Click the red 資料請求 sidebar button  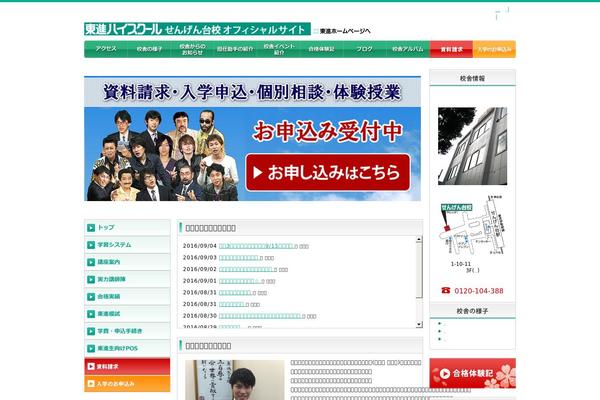pyautogui.click(x=127, y=366)
